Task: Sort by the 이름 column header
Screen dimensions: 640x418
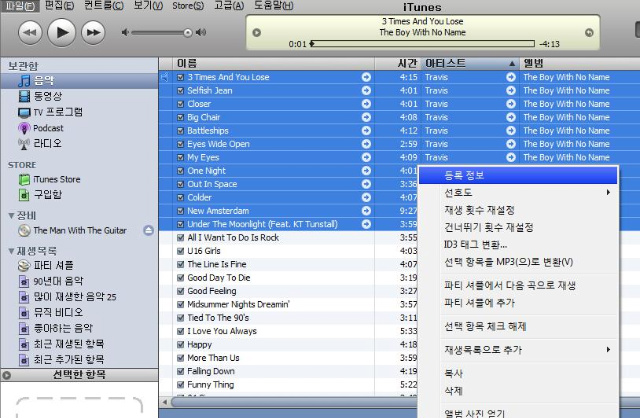Action: click(273, 63)
